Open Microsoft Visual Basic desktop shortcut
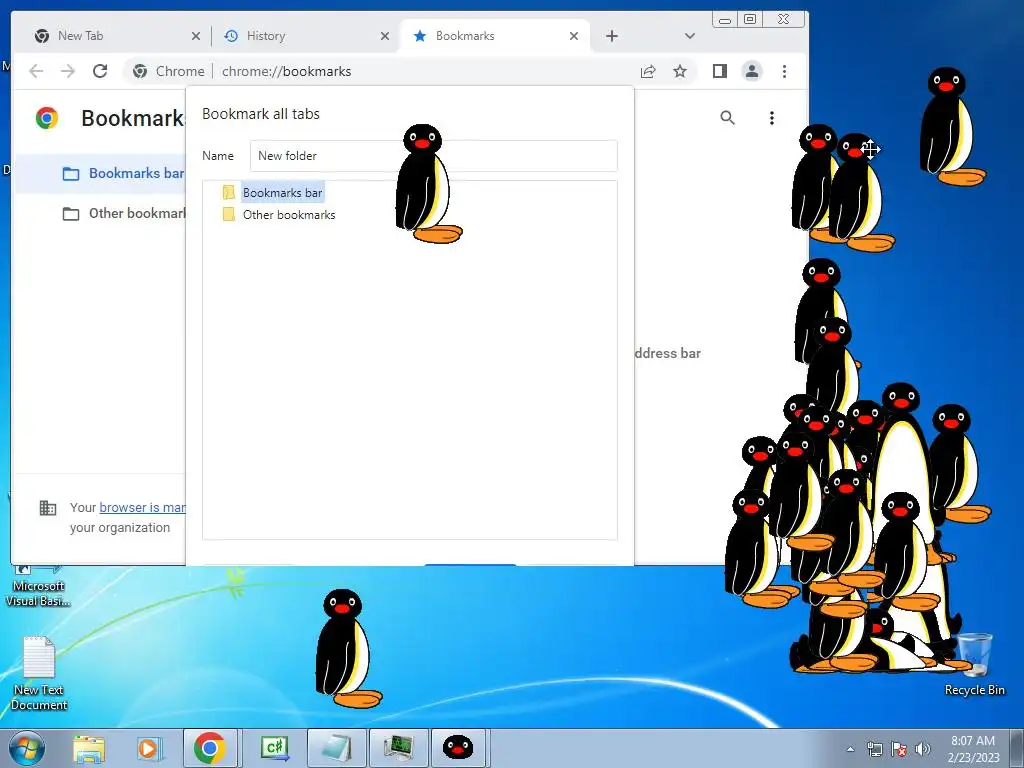The width and height of the screenshot is (1024, 768). 38,584
